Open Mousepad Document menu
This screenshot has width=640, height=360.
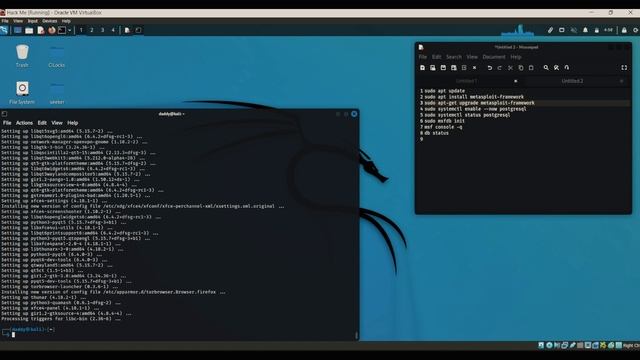494,57
